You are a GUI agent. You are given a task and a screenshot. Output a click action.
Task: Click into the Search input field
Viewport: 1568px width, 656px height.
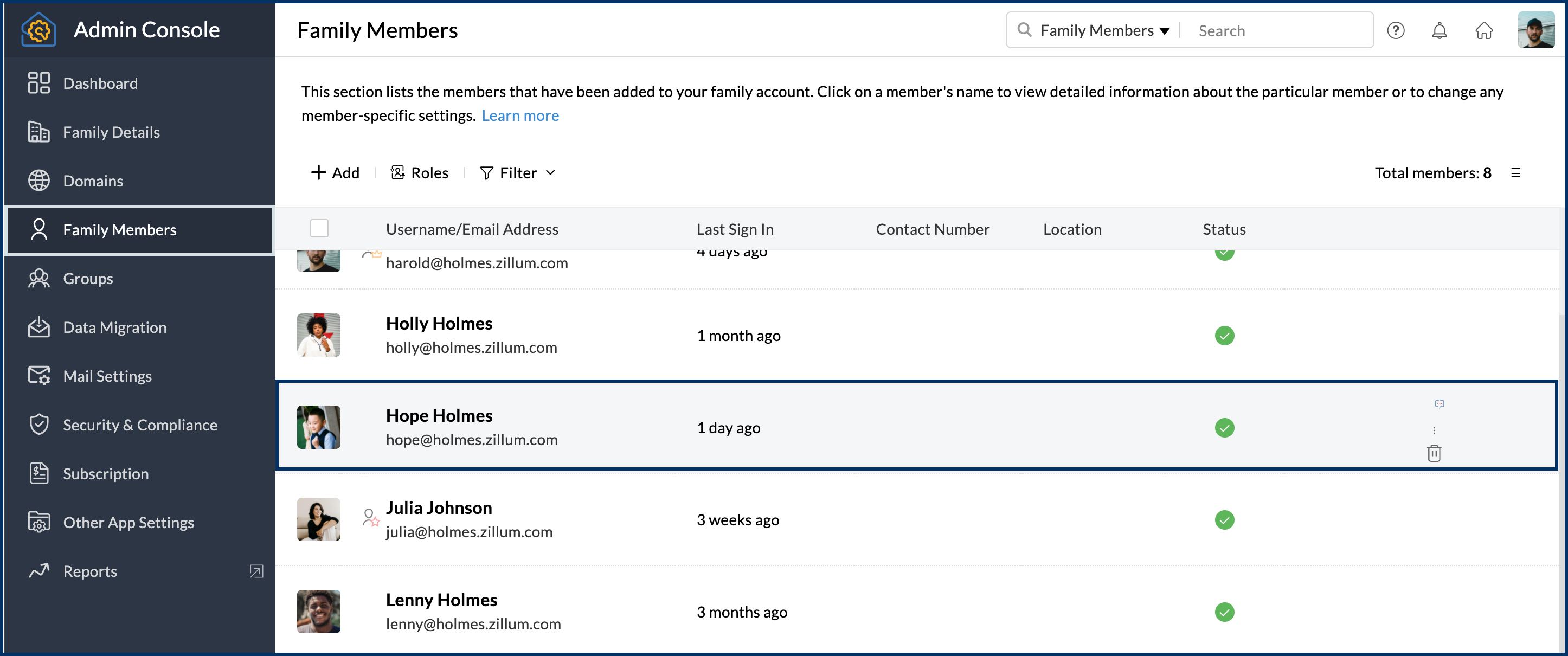click(x=1278, y=30)
